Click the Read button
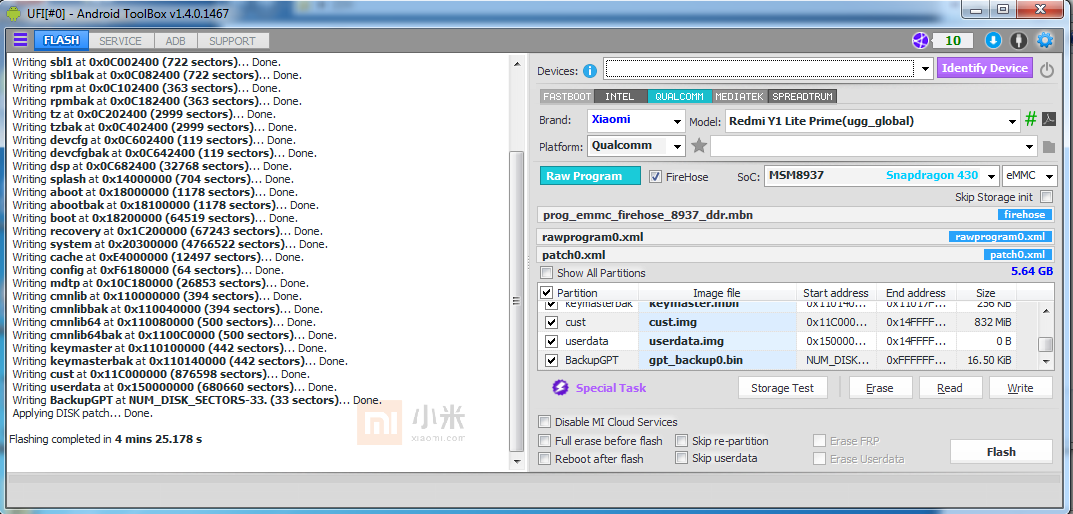1073x514 pixels. pyautogui.click(x=950, y=388)
